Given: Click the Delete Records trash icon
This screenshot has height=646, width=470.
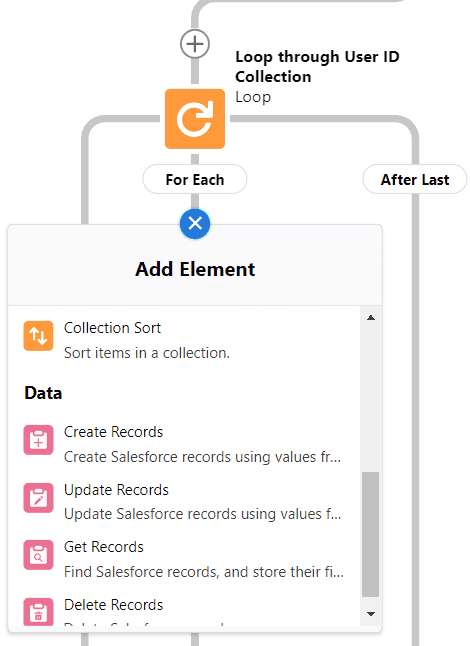Looking at the screenshot, I should (x=38, y=612).
